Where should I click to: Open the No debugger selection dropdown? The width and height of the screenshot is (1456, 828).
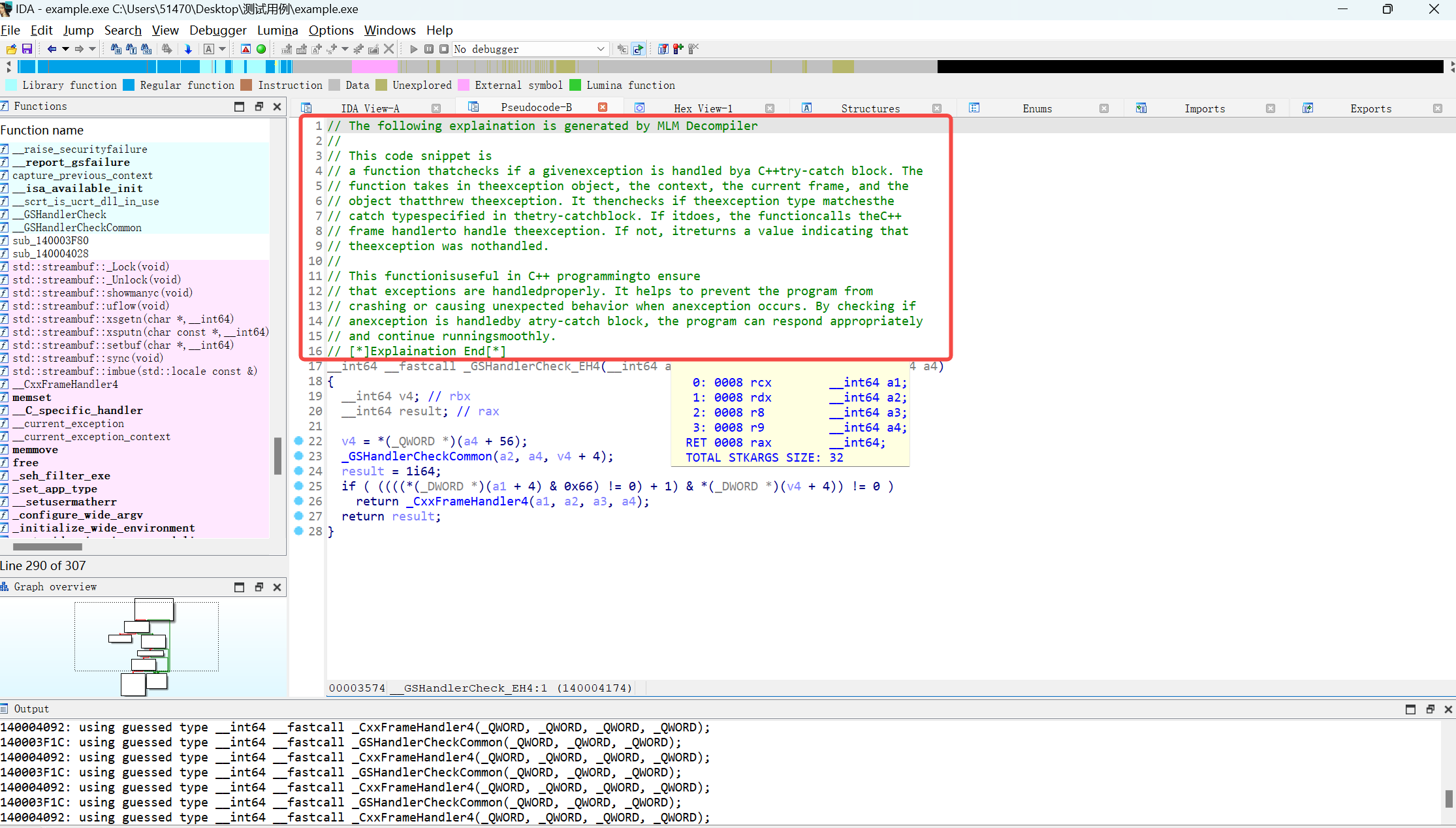coord(531,49)
